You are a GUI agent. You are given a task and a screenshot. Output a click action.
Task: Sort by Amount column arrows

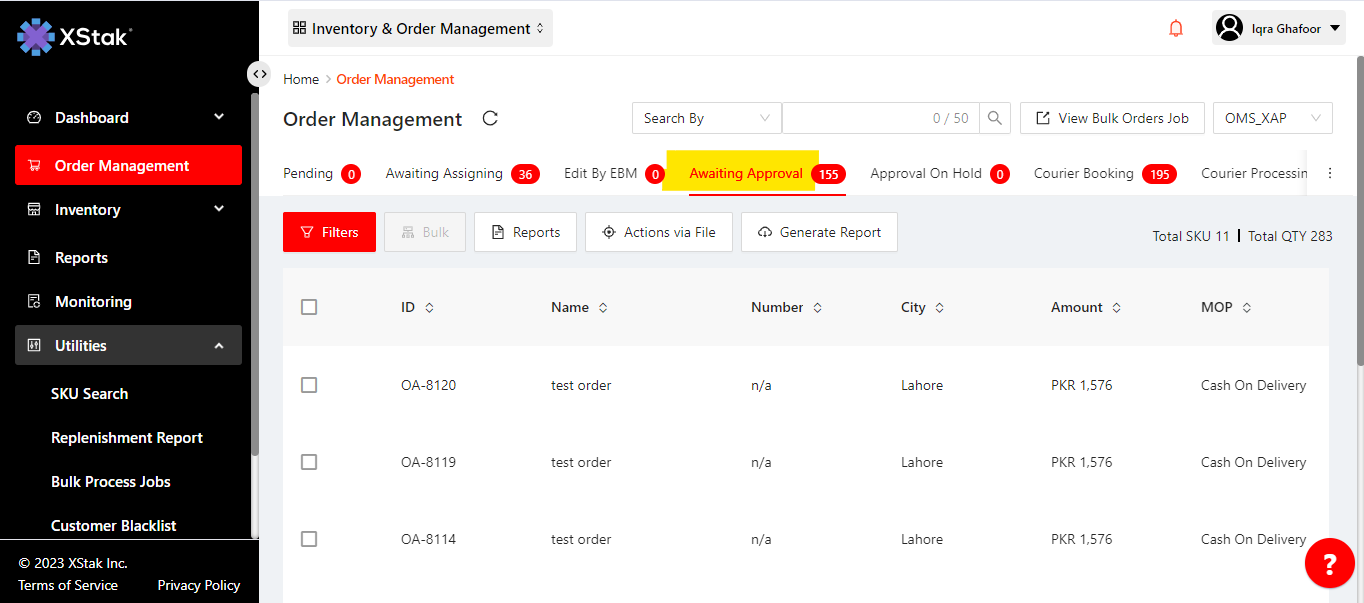tap(1116, 308)
